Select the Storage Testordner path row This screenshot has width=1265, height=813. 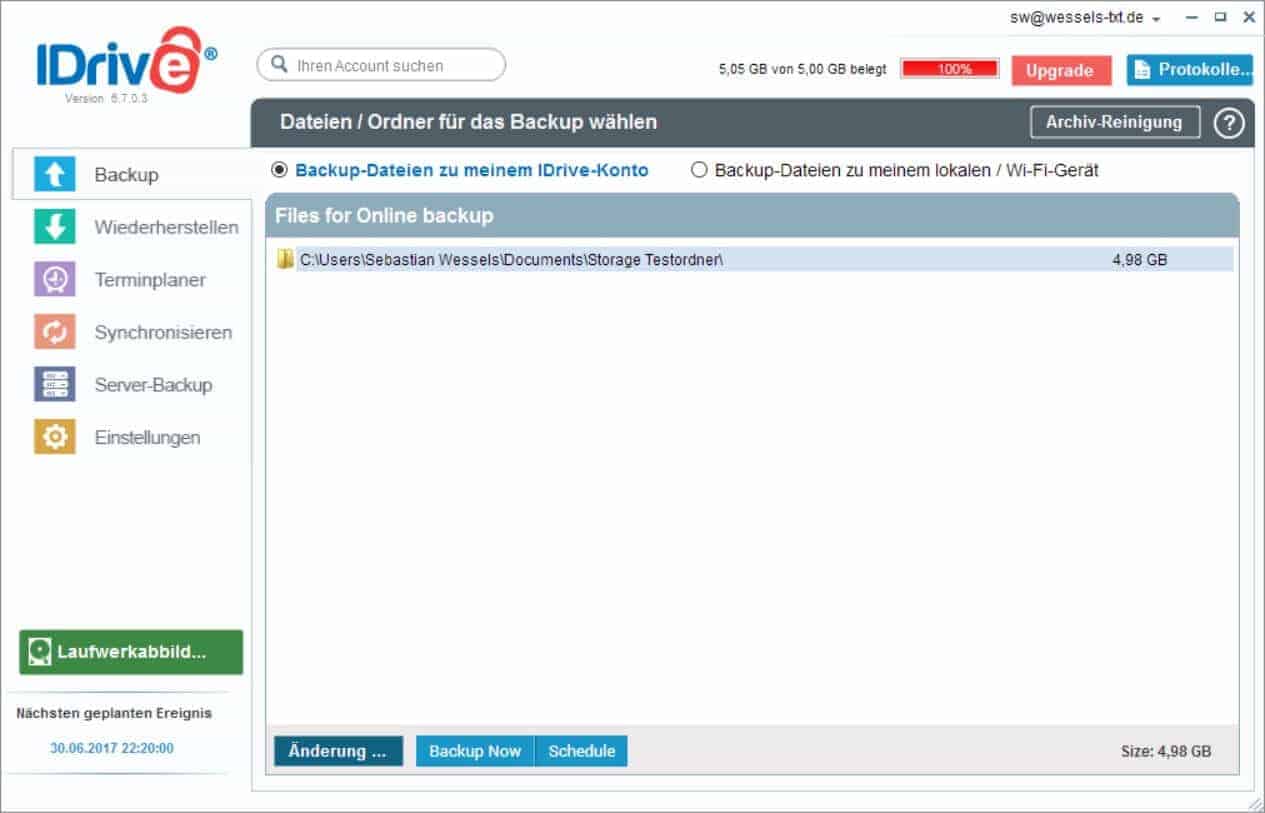753,260
